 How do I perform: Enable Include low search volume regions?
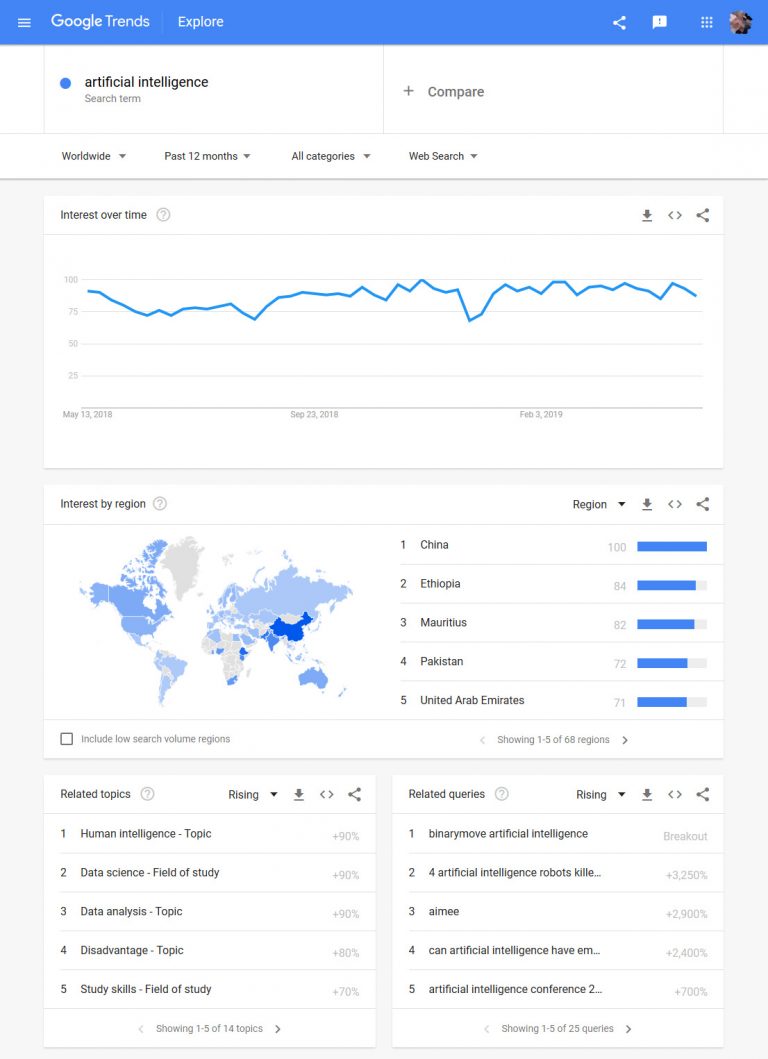(67, 739)
